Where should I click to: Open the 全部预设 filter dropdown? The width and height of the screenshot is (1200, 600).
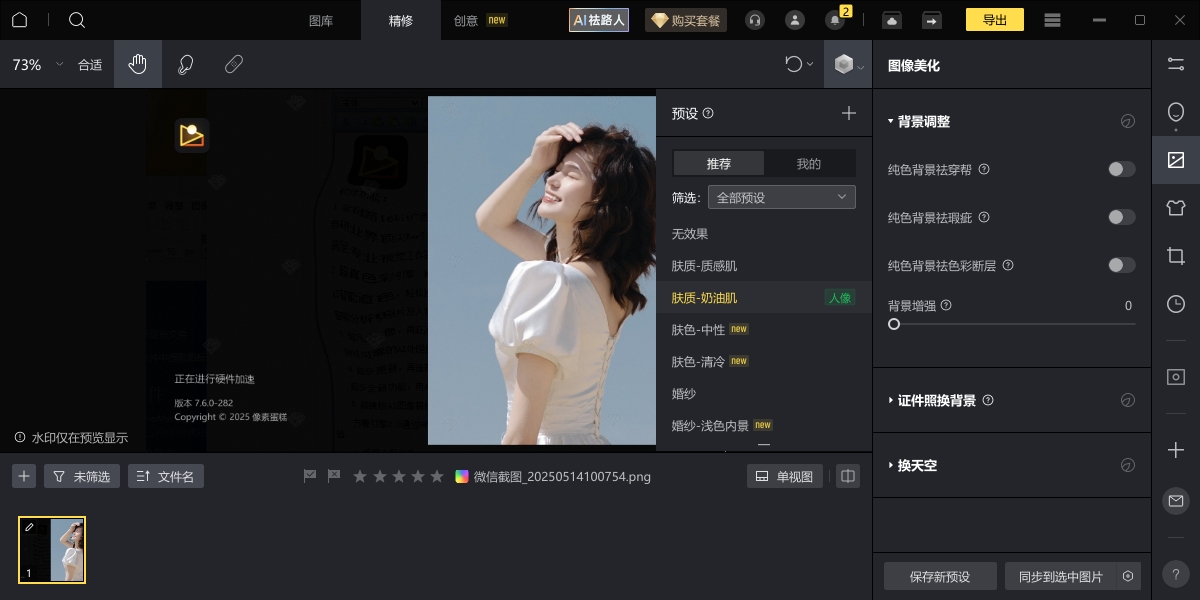[x=782, y=197]
